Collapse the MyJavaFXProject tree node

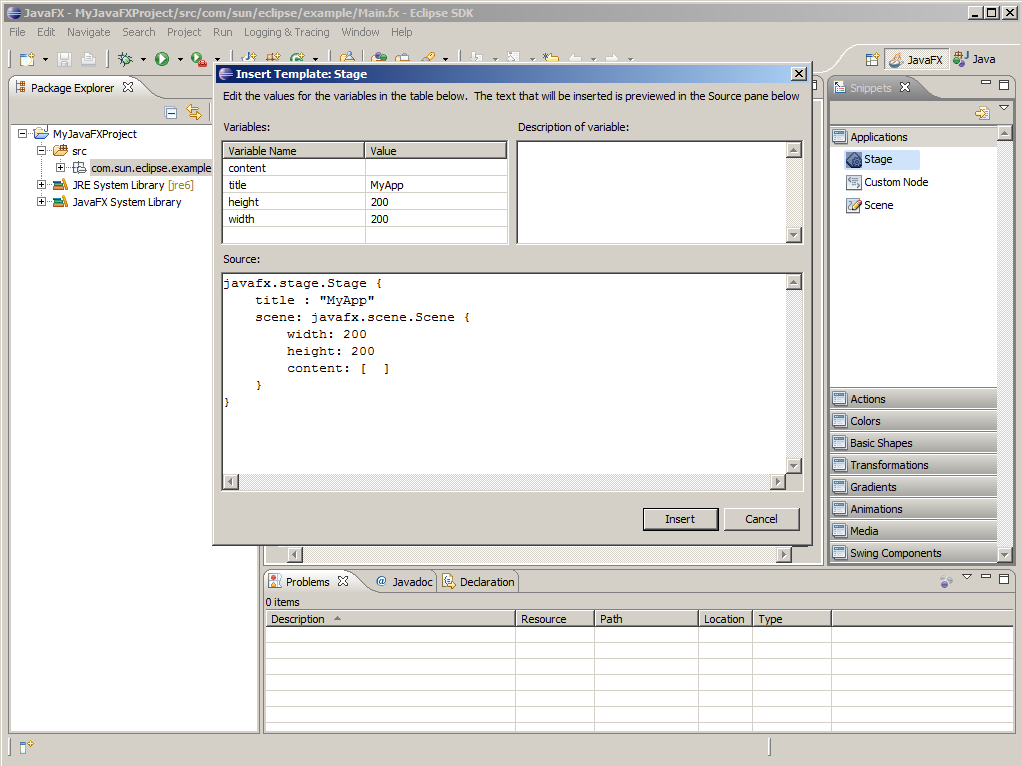pyautogui.click(x=23, y=134)
